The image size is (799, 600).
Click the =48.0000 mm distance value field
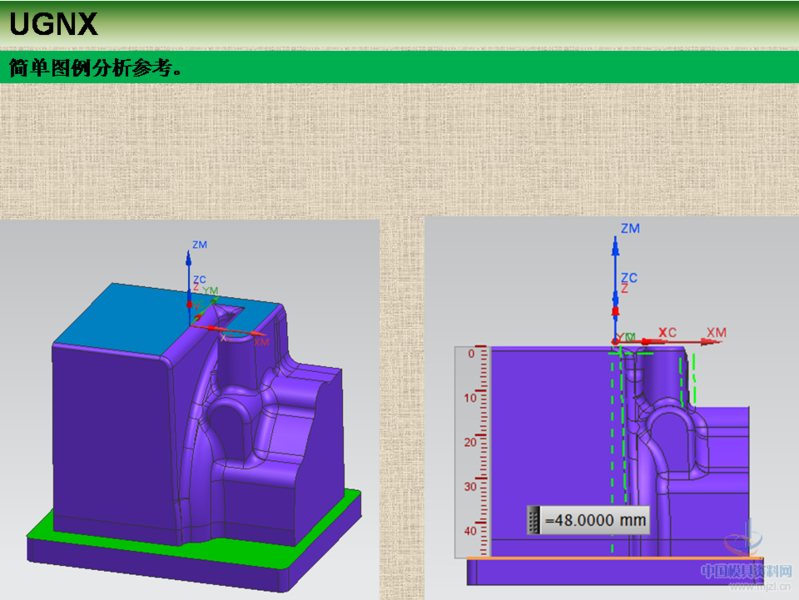[595, 520]
